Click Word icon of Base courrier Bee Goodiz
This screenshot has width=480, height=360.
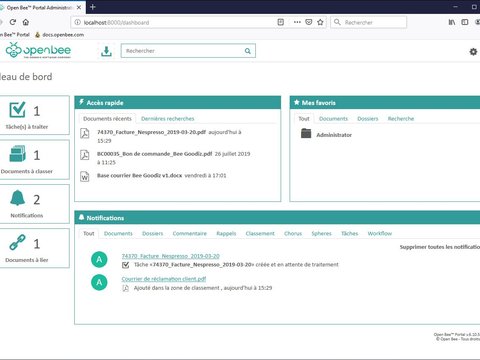85,176
